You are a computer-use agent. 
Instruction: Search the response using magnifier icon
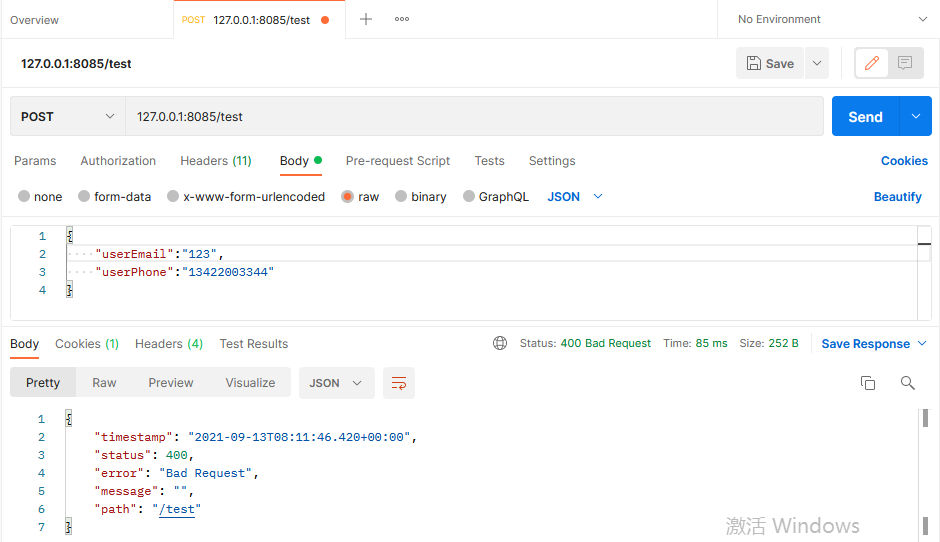click(x=908, y=383)
